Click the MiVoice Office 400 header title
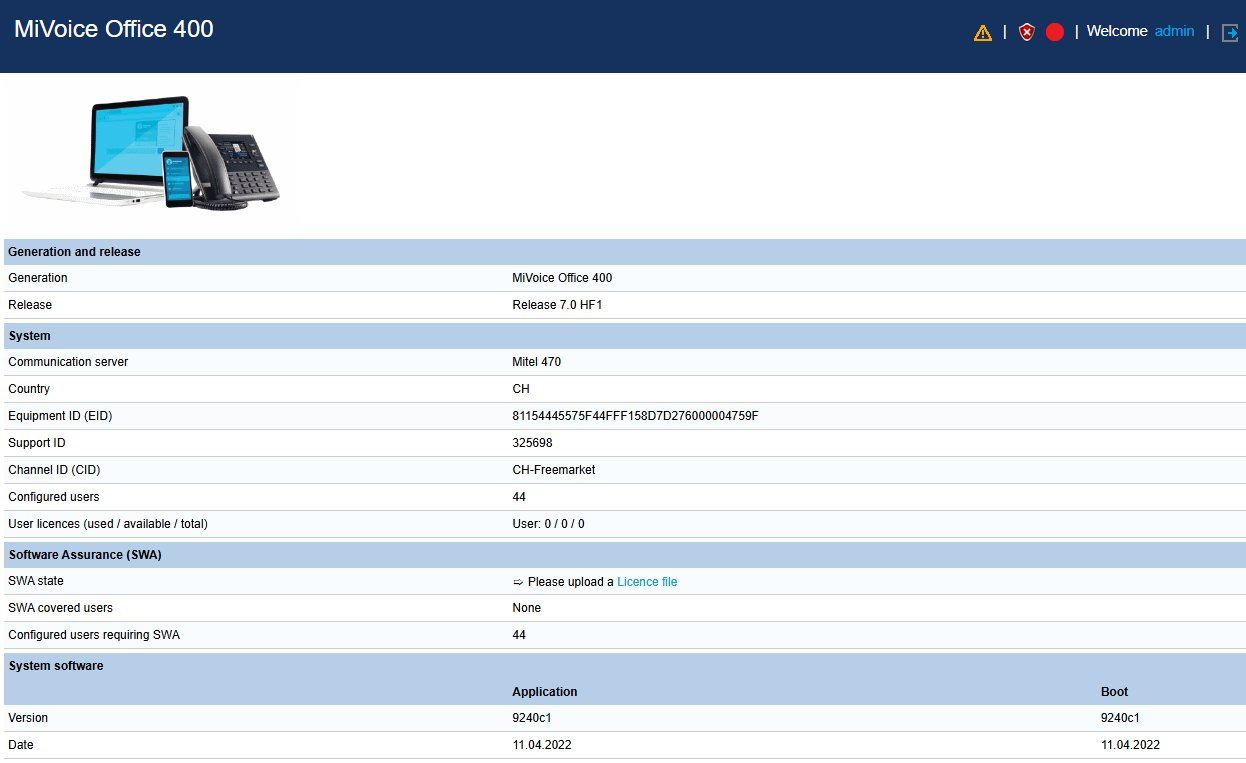Screen dimensions: 1246x763 (x=114, y=29)
